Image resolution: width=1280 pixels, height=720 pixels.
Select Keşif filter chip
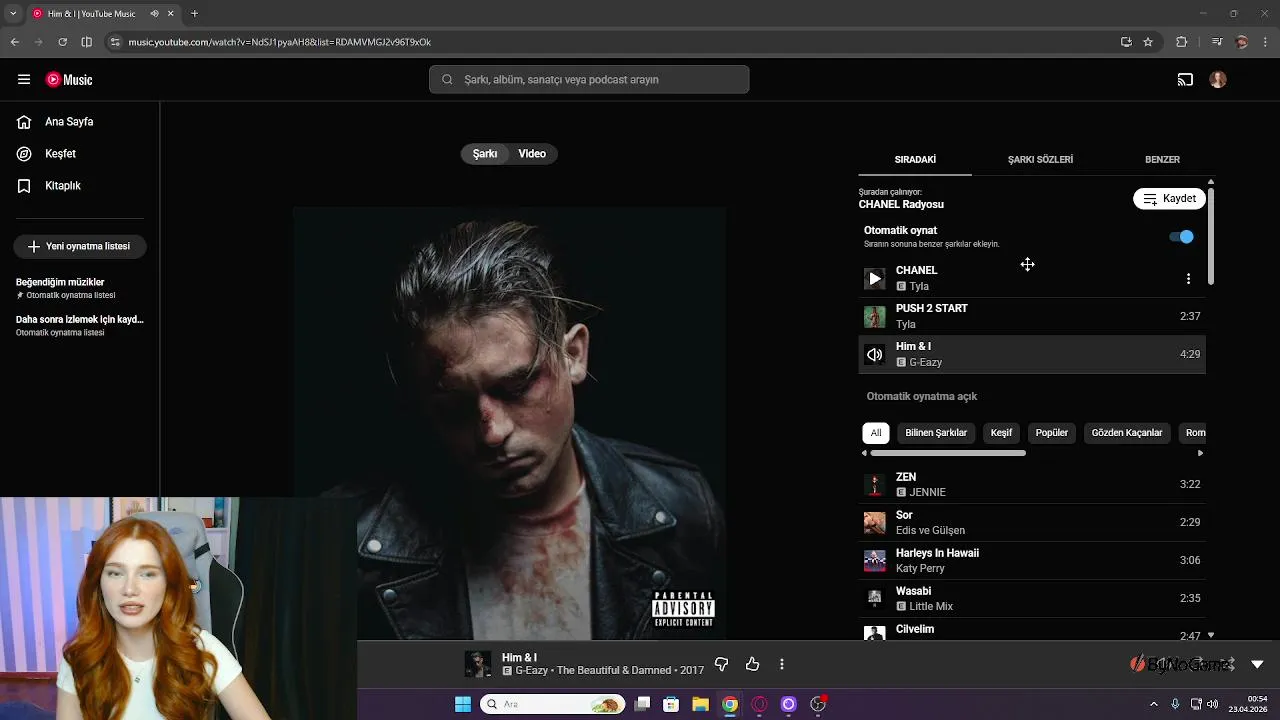pyautogui.click(x=1001, y=433)
